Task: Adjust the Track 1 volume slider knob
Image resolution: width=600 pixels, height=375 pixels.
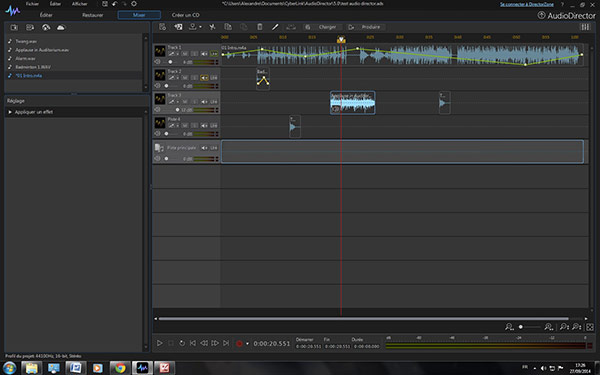Action: (x=170, y=62)
